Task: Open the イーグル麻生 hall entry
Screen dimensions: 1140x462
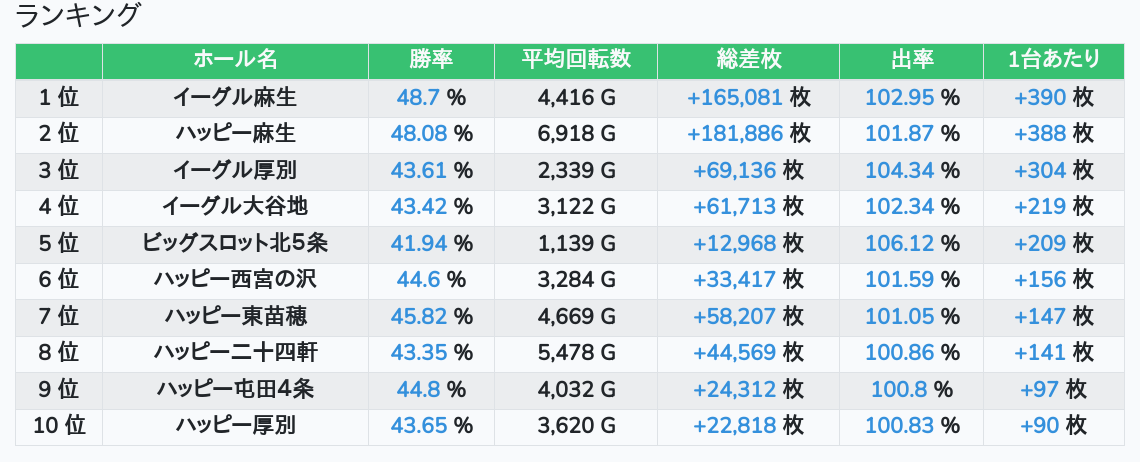Action: click(x=235, y=97)
